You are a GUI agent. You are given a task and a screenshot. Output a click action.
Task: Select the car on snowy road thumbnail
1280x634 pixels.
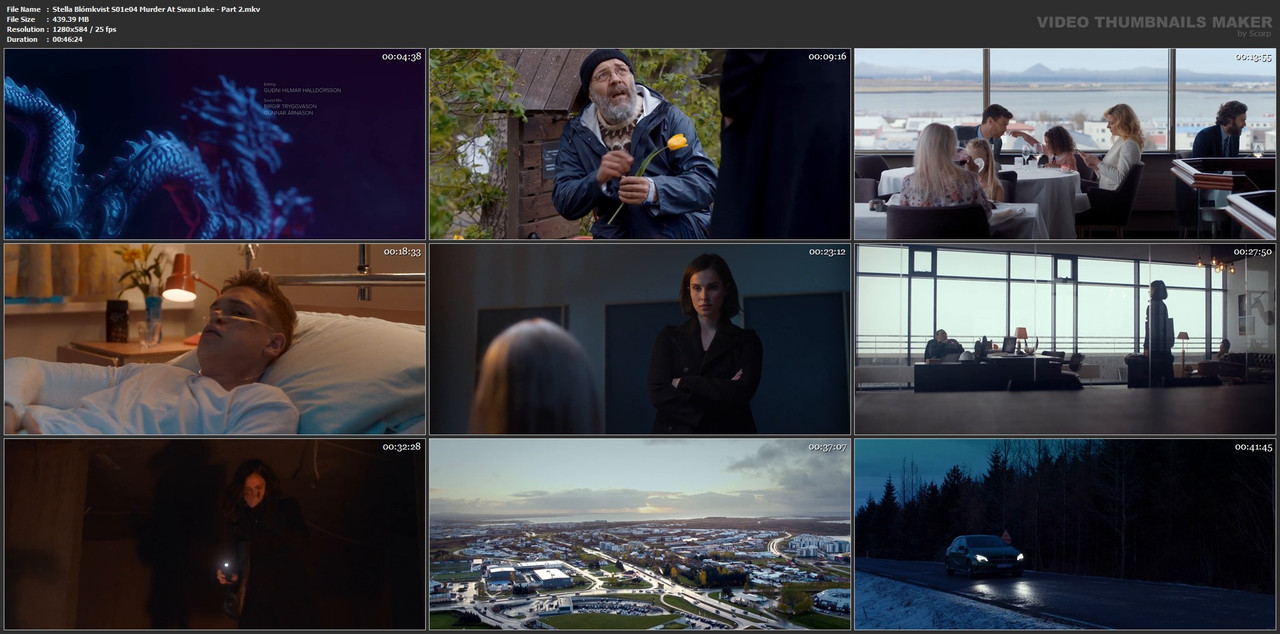coord(1065,534)
